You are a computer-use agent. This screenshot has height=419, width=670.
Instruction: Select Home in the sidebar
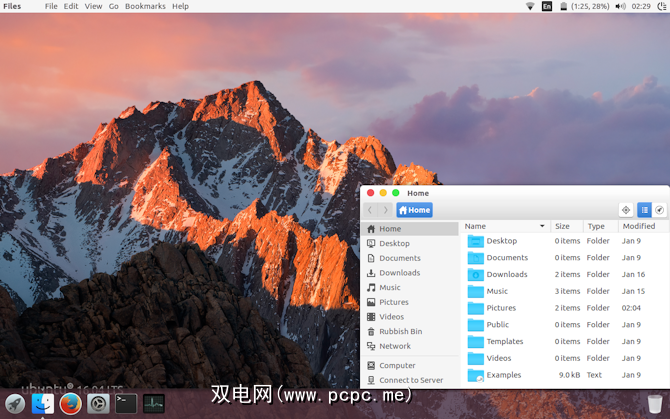410,229
